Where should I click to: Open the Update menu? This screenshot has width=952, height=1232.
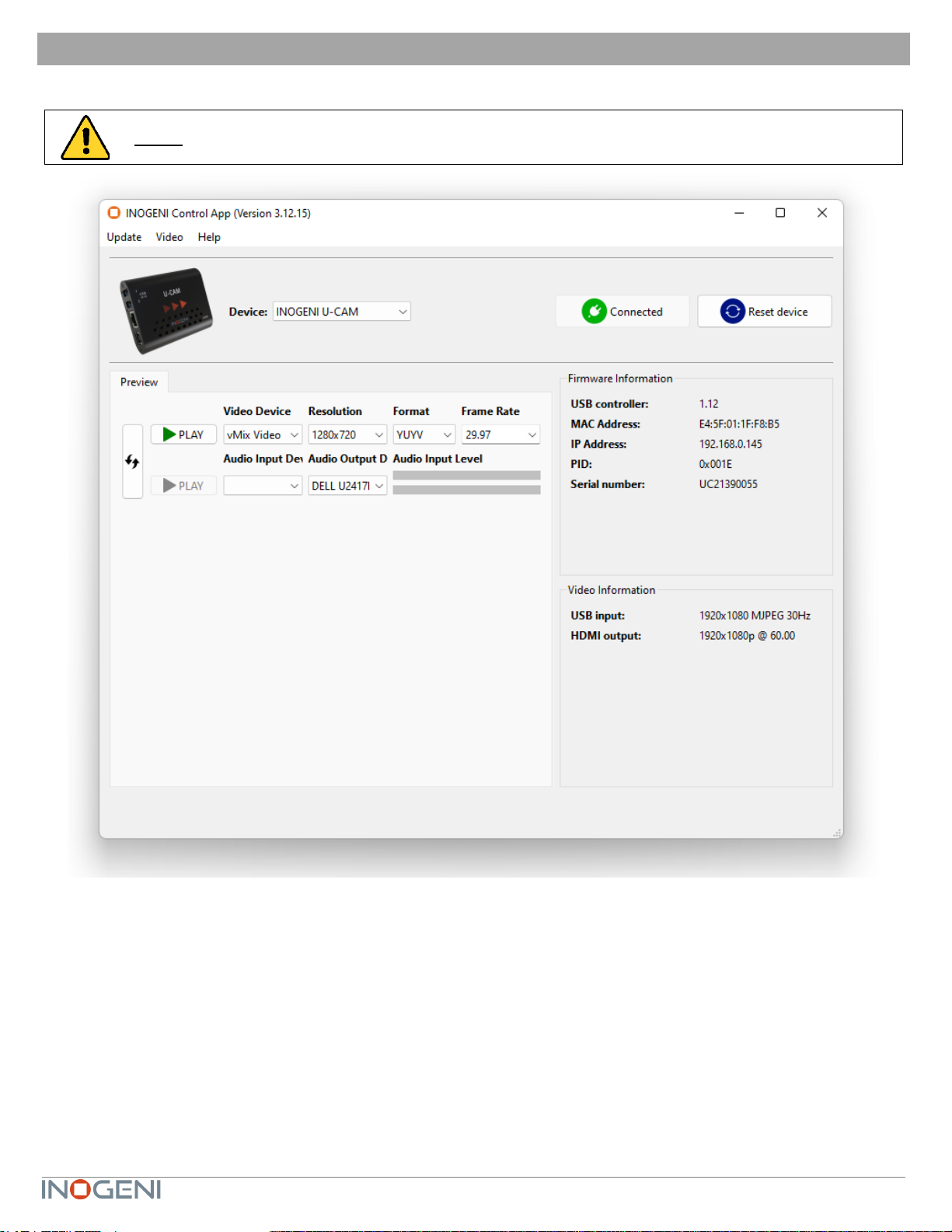(124, 237)
